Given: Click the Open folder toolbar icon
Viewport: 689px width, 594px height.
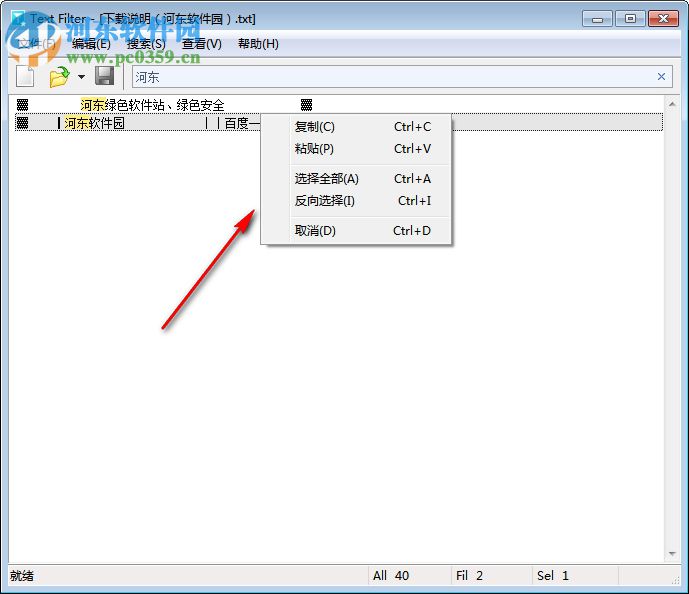Looking at the screenshot, I should (60, 77).
